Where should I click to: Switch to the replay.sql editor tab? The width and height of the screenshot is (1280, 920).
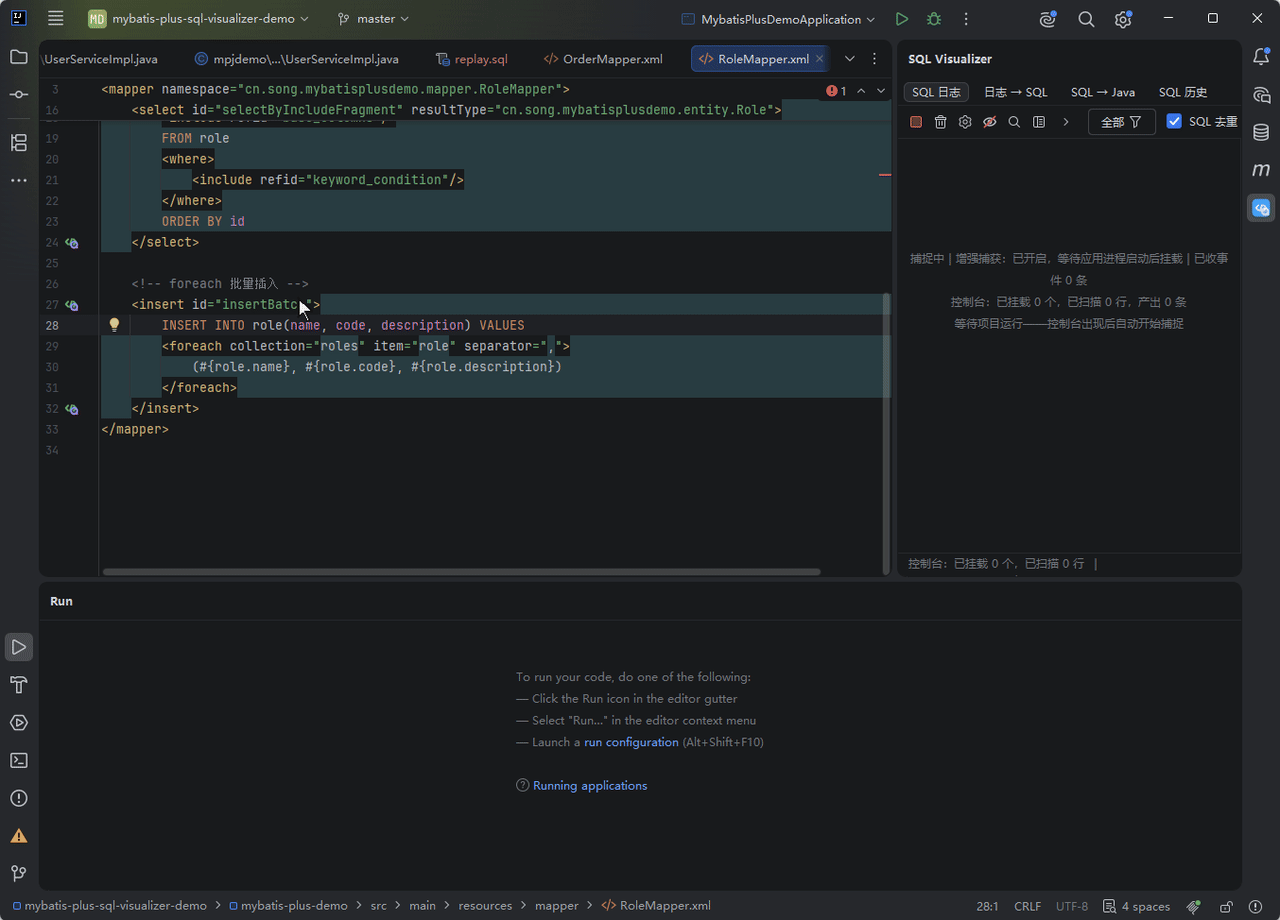click(x=472, y=59)
